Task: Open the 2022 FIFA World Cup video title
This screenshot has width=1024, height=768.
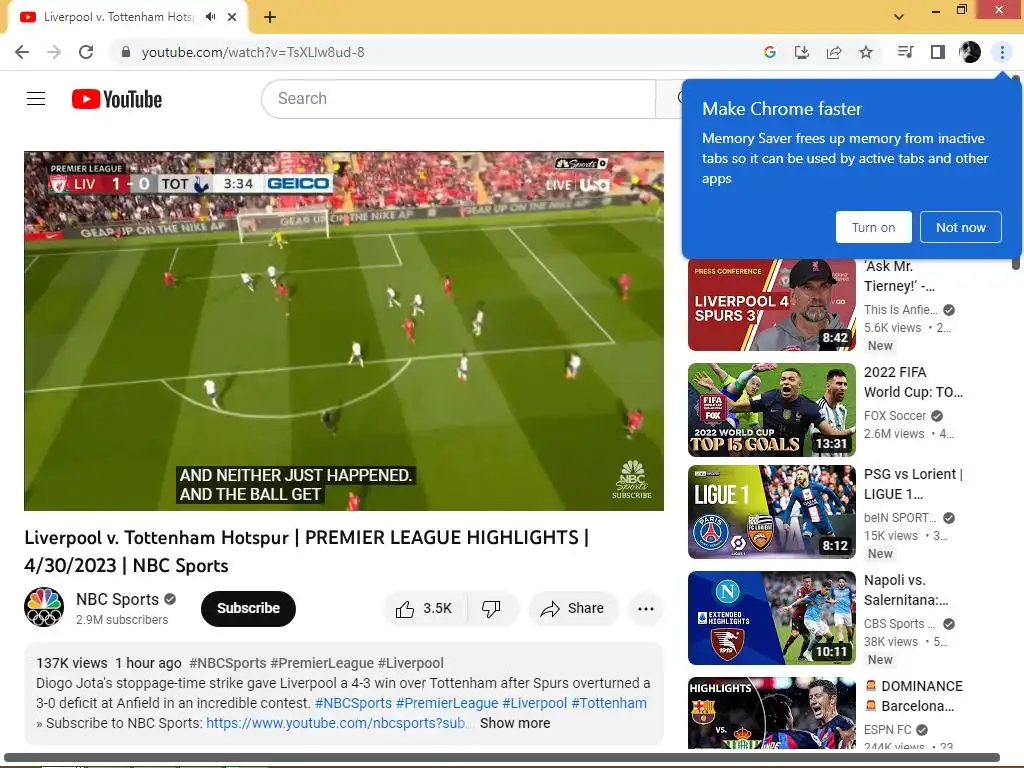Action: (x=913, y=382)
